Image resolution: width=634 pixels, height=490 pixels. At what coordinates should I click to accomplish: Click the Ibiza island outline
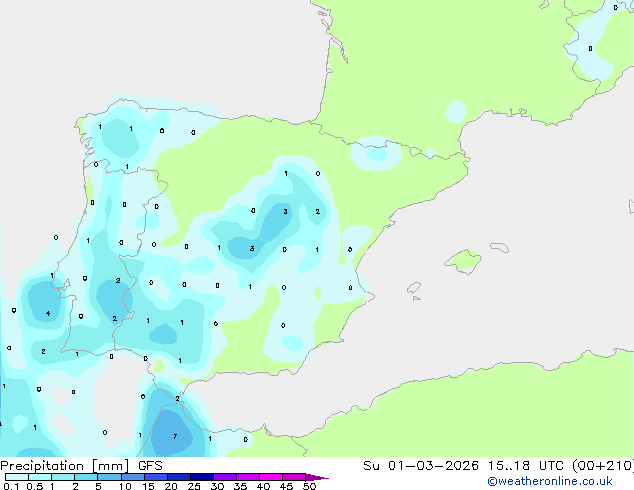coord(414,288)
